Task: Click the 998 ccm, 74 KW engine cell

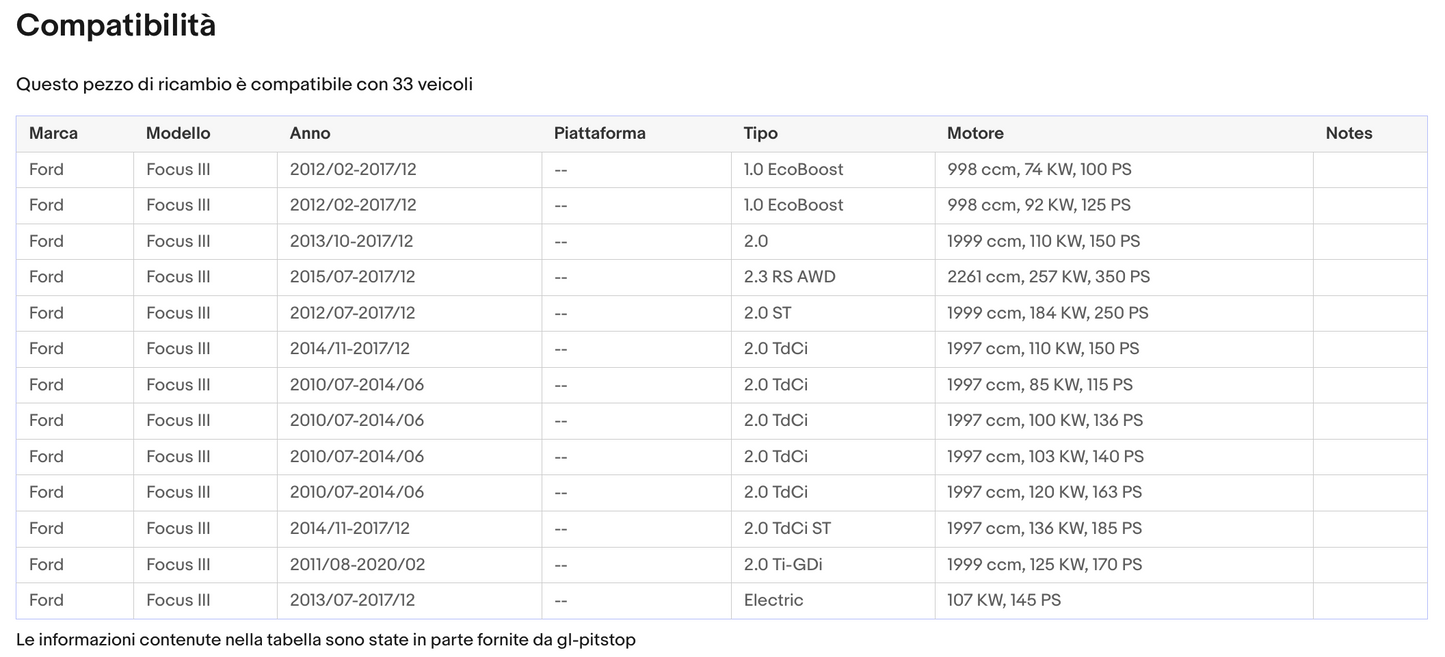Action: (x=1039, y=169)
